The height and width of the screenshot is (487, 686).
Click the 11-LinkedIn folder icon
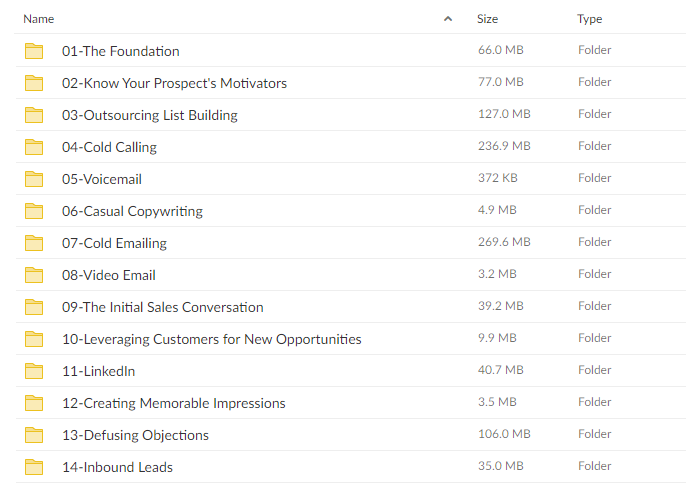coord(34,371)
